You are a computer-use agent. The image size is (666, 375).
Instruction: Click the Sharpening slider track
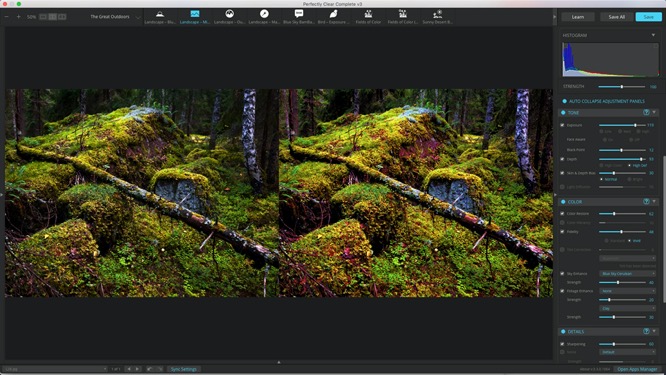point(622,344)
